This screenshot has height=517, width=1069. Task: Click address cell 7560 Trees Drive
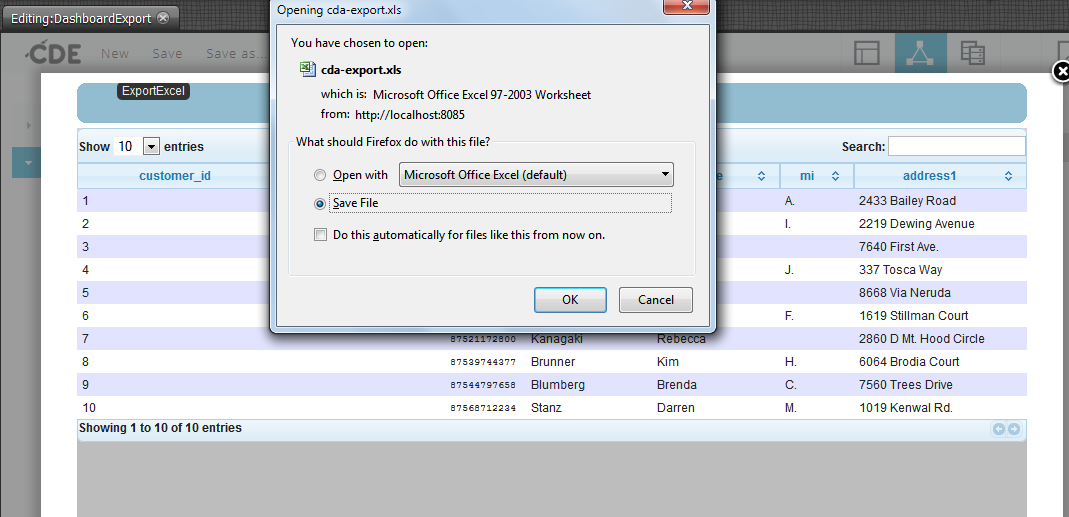click(905, 385)
